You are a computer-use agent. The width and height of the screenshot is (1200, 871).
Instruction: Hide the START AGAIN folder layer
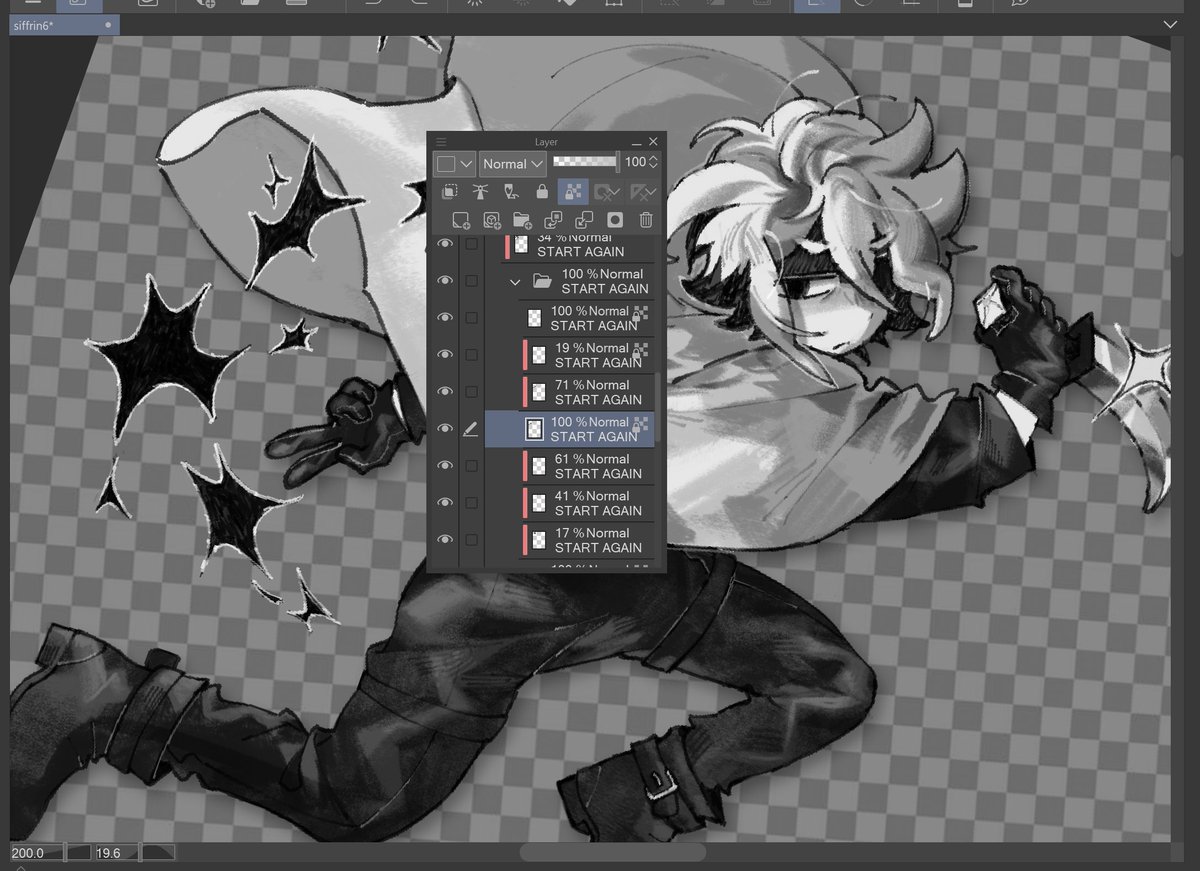coord(445,281)
